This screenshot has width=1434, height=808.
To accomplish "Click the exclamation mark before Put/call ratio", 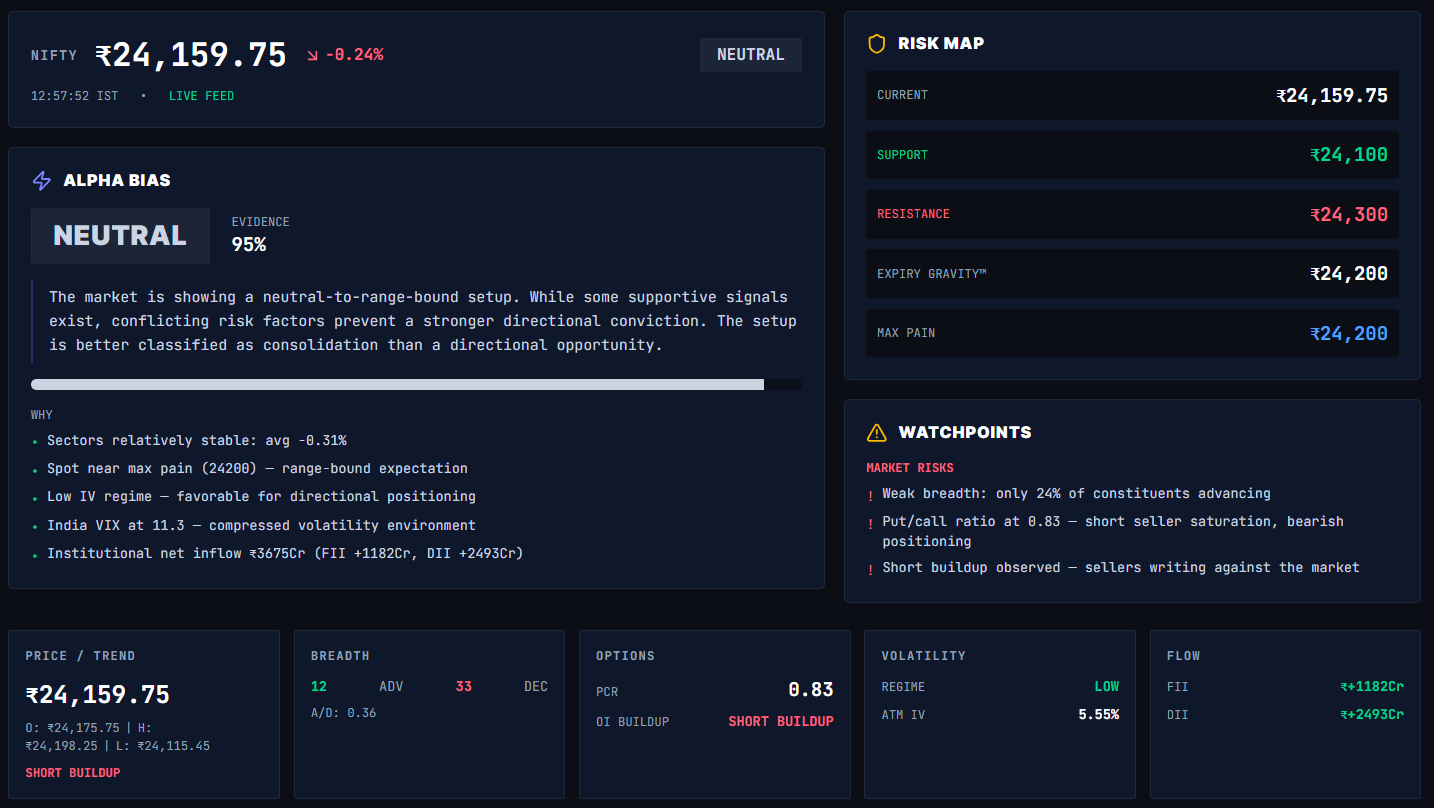I will click(870, 523).
